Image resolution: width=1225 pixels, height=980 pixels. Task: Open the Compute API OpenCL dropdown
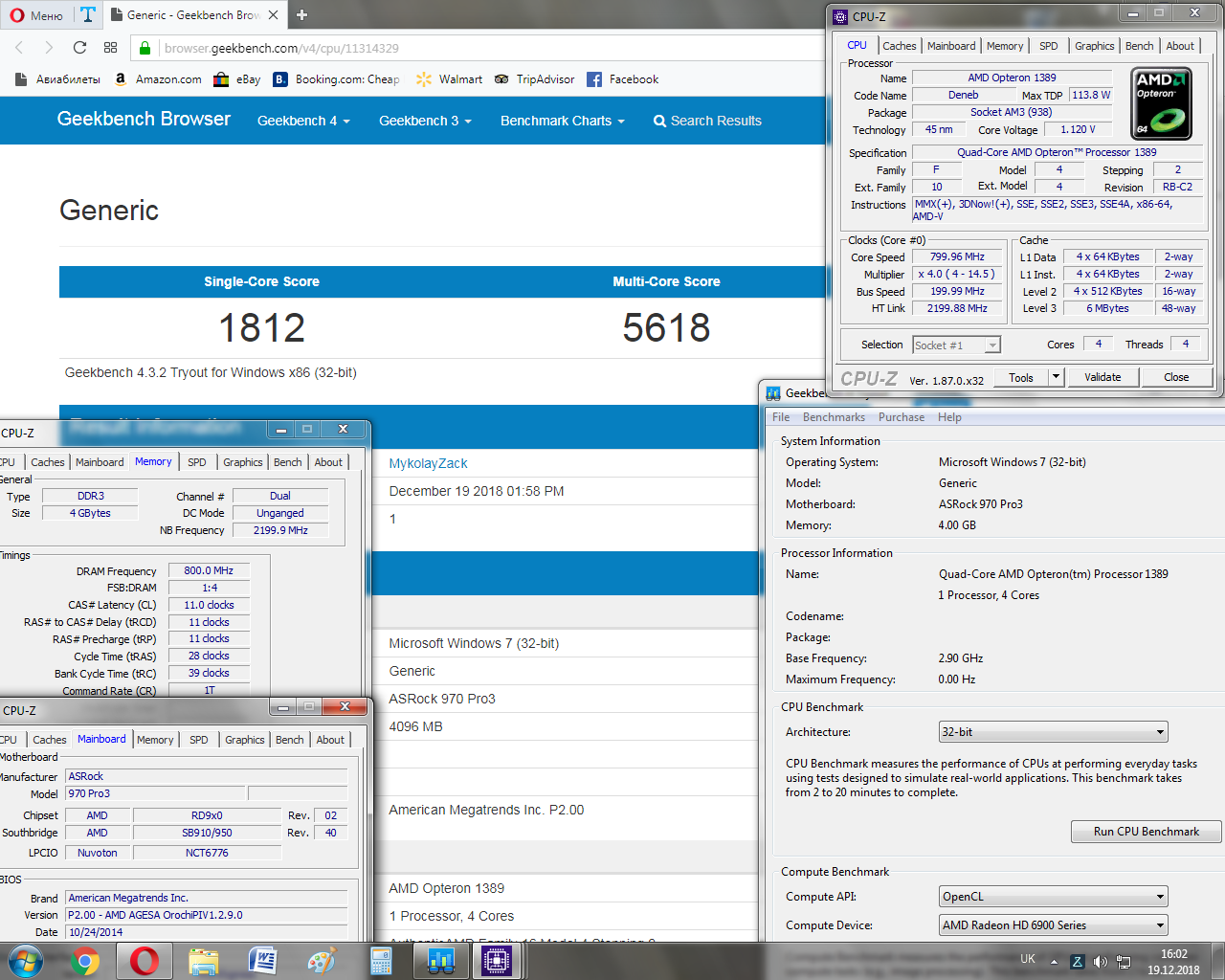tap(1054, 897)
